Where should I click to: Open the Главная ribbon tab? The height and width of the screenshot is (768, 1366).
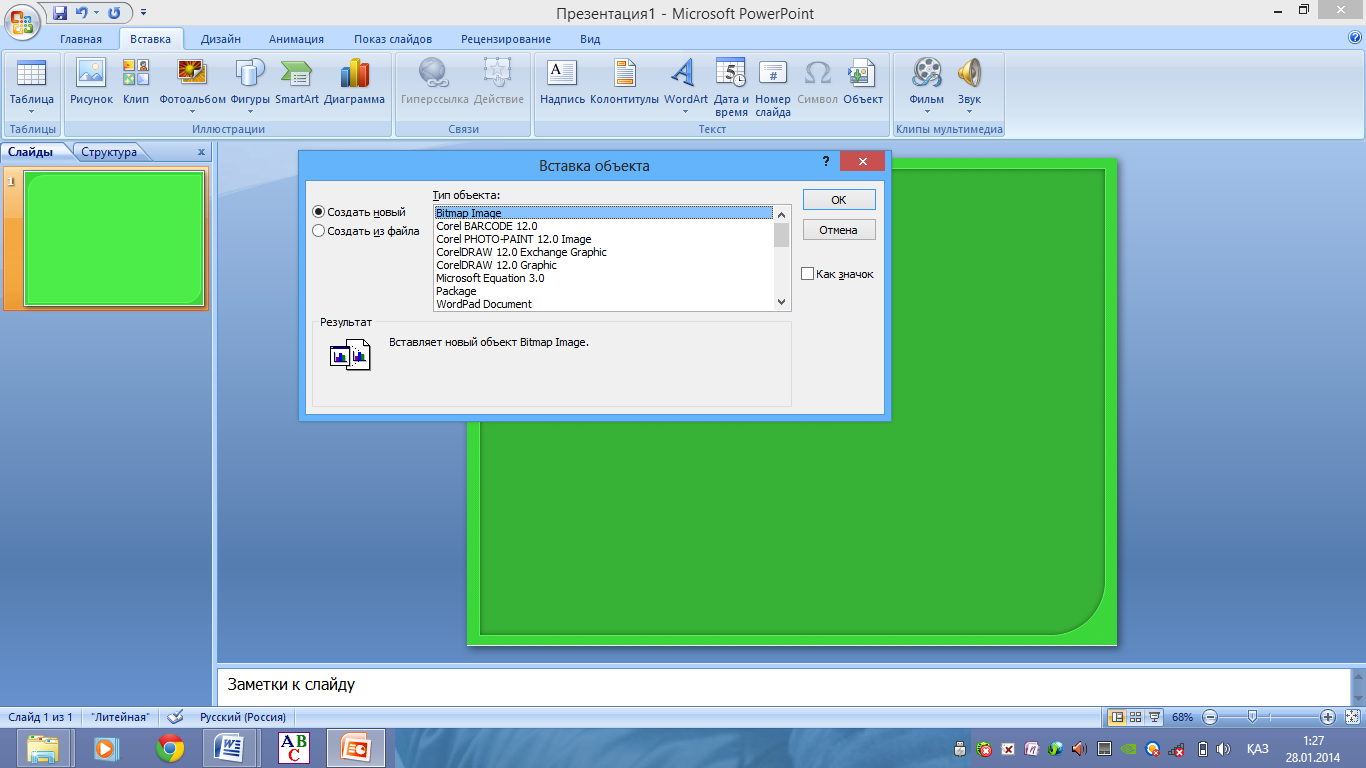point(81,39)
